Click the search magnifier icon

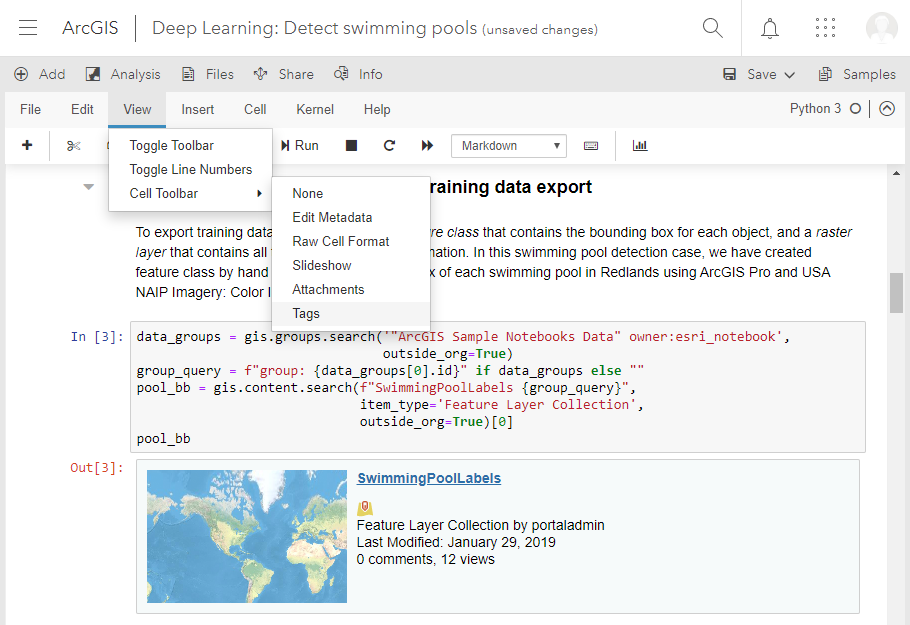click(712, 28)
